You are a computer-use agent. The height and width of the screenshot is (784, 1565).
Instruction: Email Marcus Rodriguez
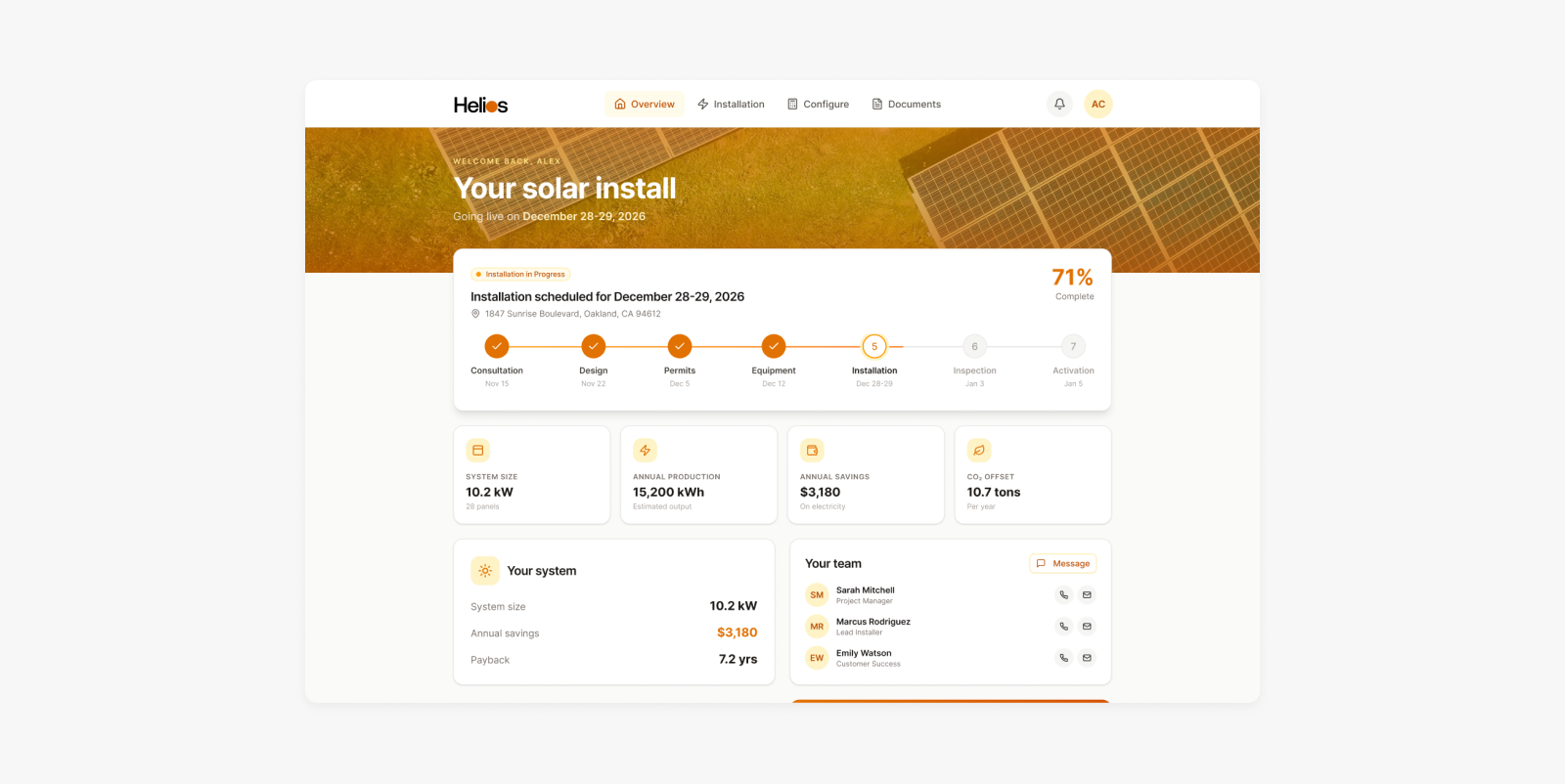(x=1087, y=627)
